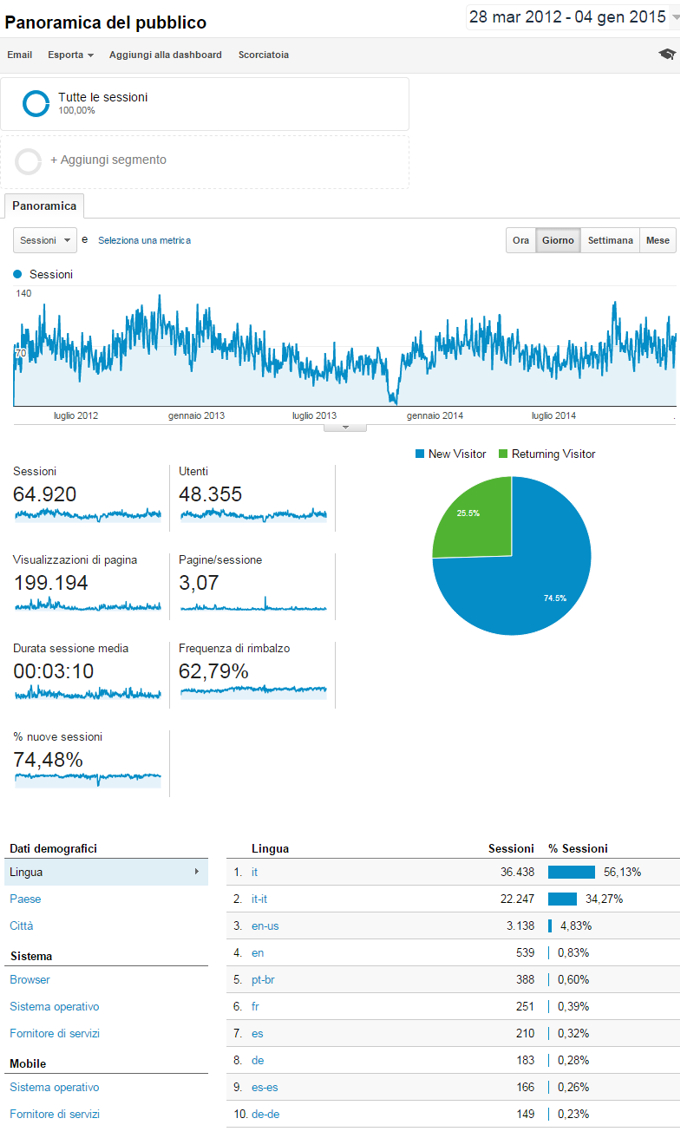Open the graduation cap education icon
This screenshot has height=1132, width=680.
click(667, 54)
